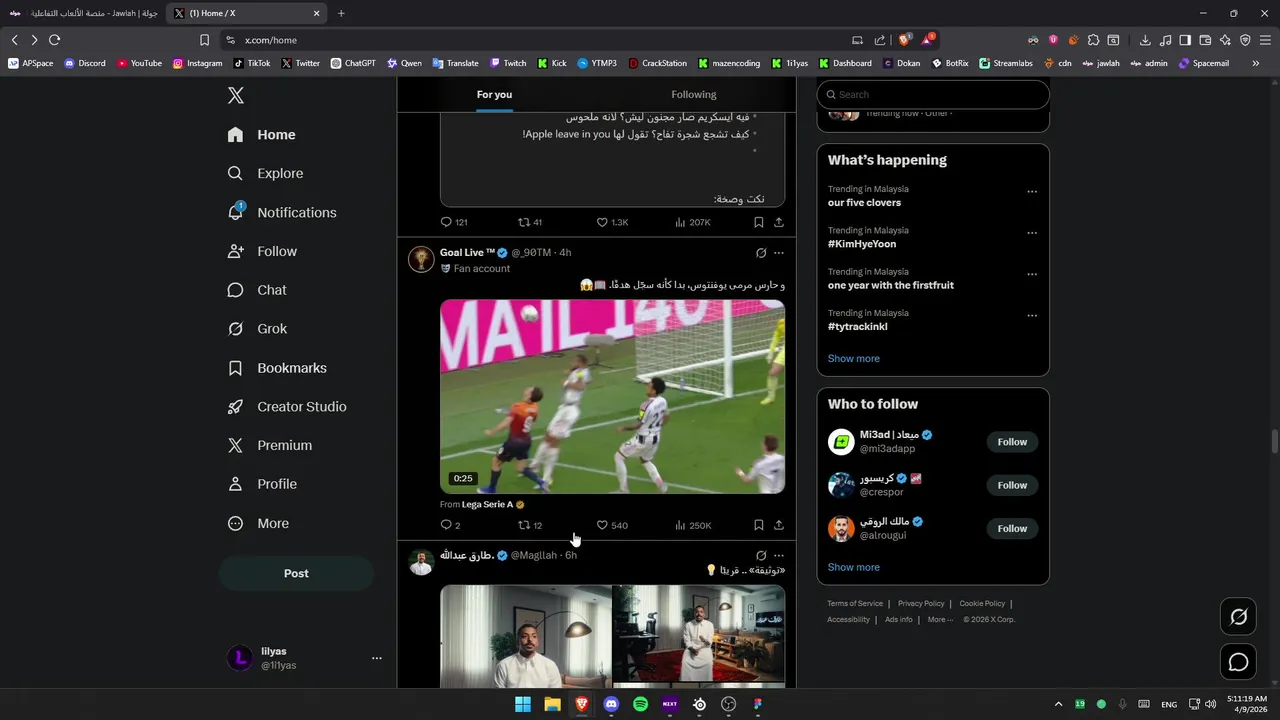Reload the page
The image size is (1280, 720).
click(54, 40)
